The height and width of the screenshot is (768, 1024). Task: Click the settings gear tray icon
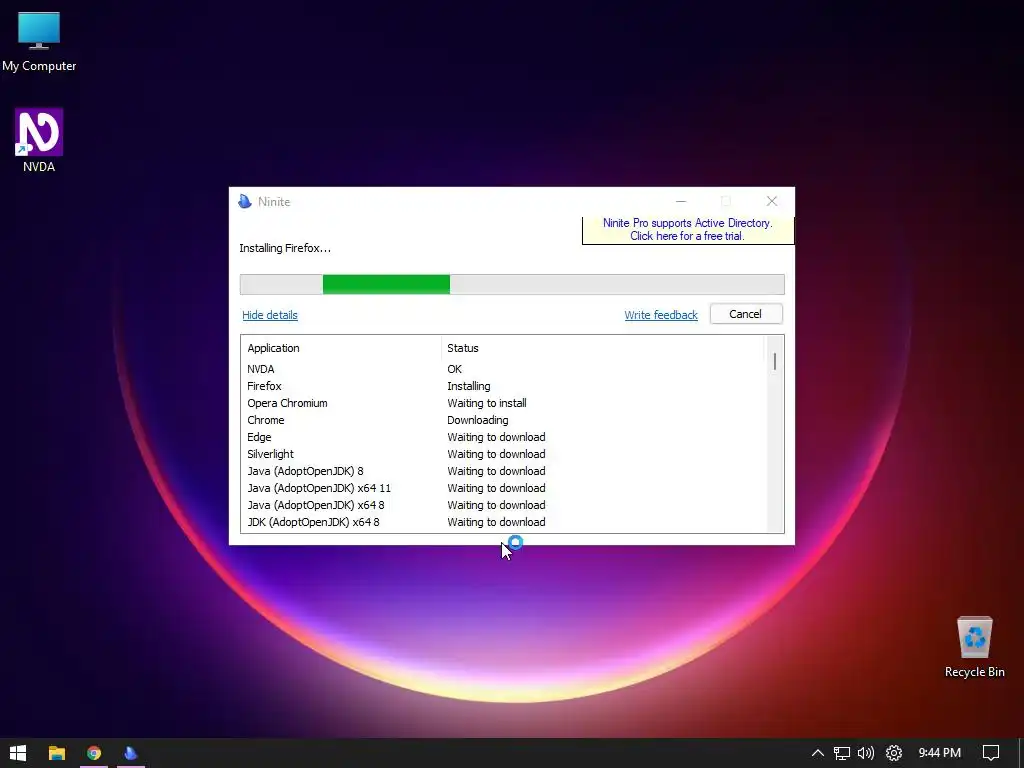893,753
